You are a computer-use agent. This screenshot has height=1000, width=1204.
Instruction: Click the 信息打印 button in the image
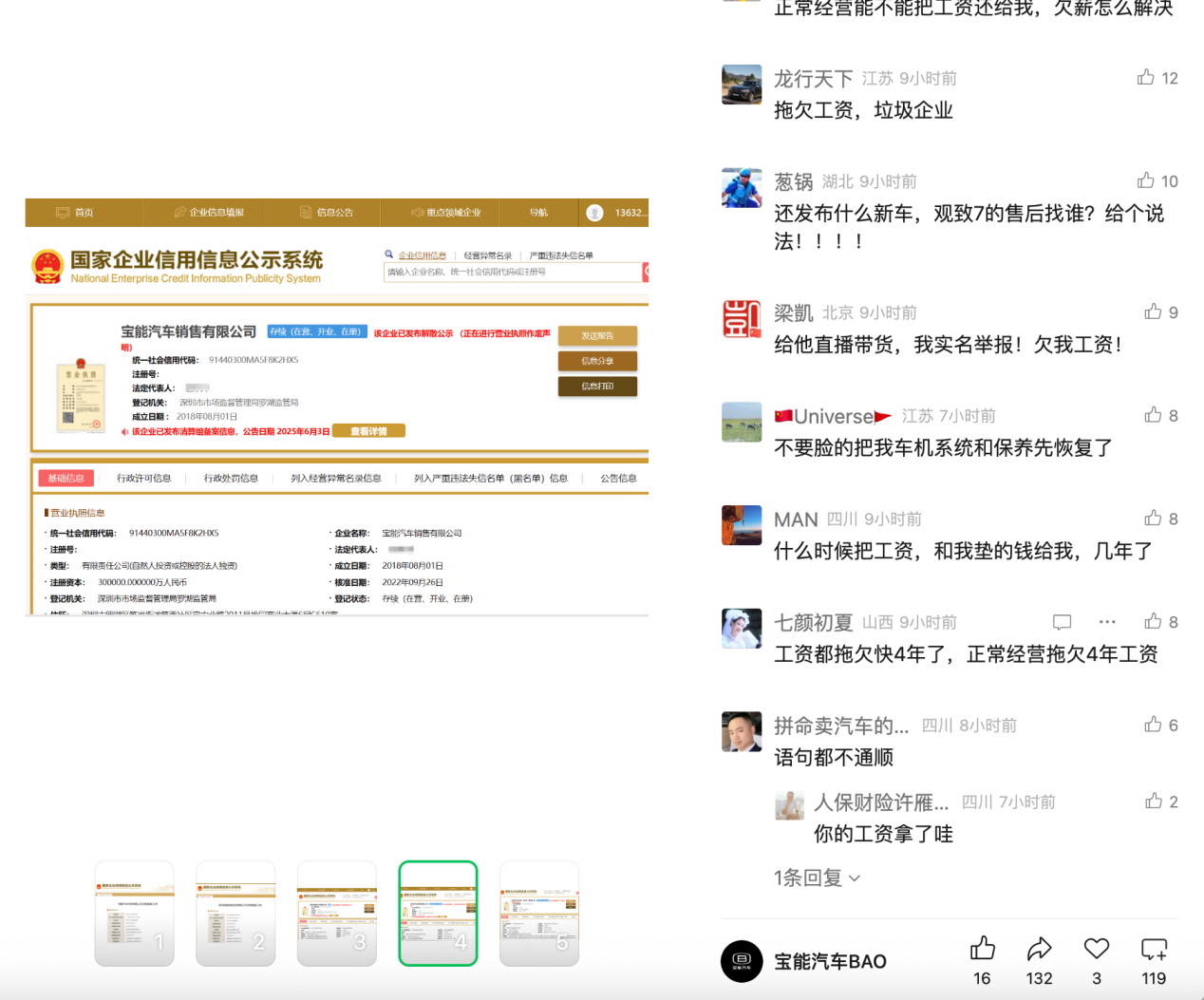pos(597,387)
